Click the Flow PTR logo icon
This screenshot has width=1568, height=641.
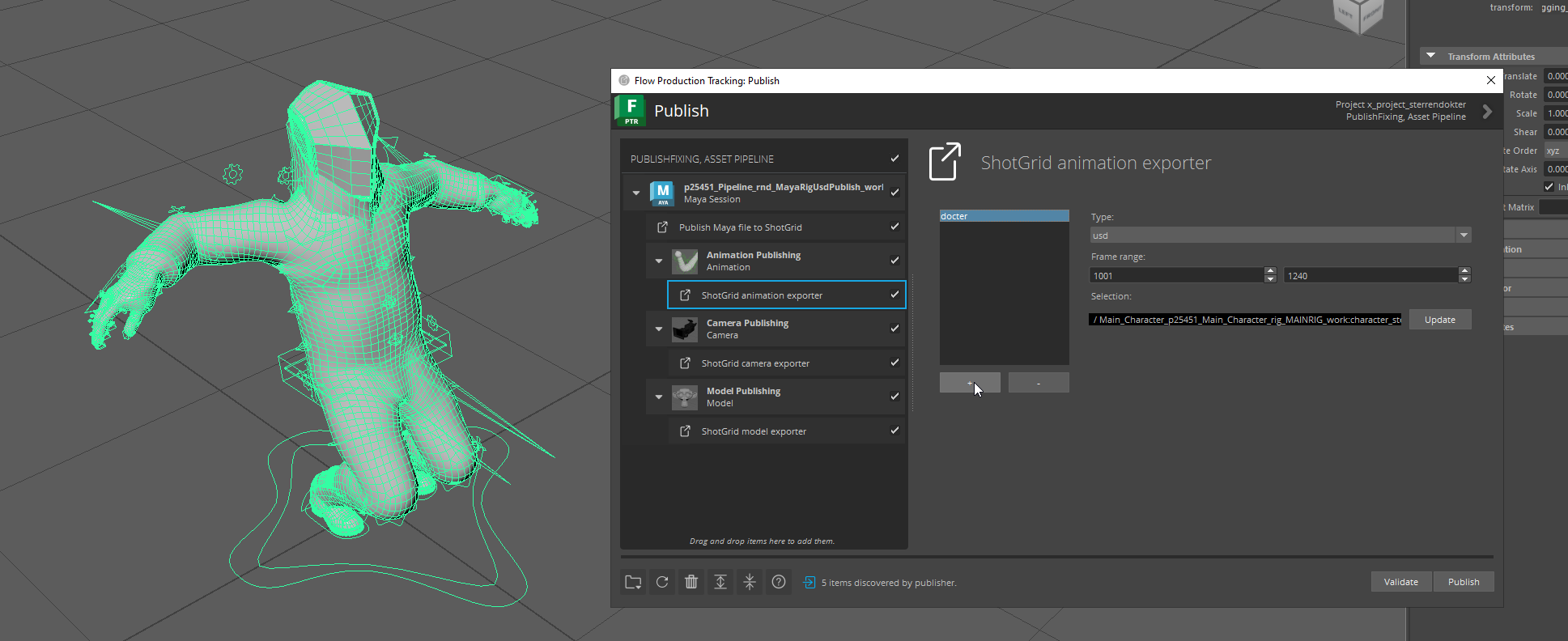click(x=631, y=111)
